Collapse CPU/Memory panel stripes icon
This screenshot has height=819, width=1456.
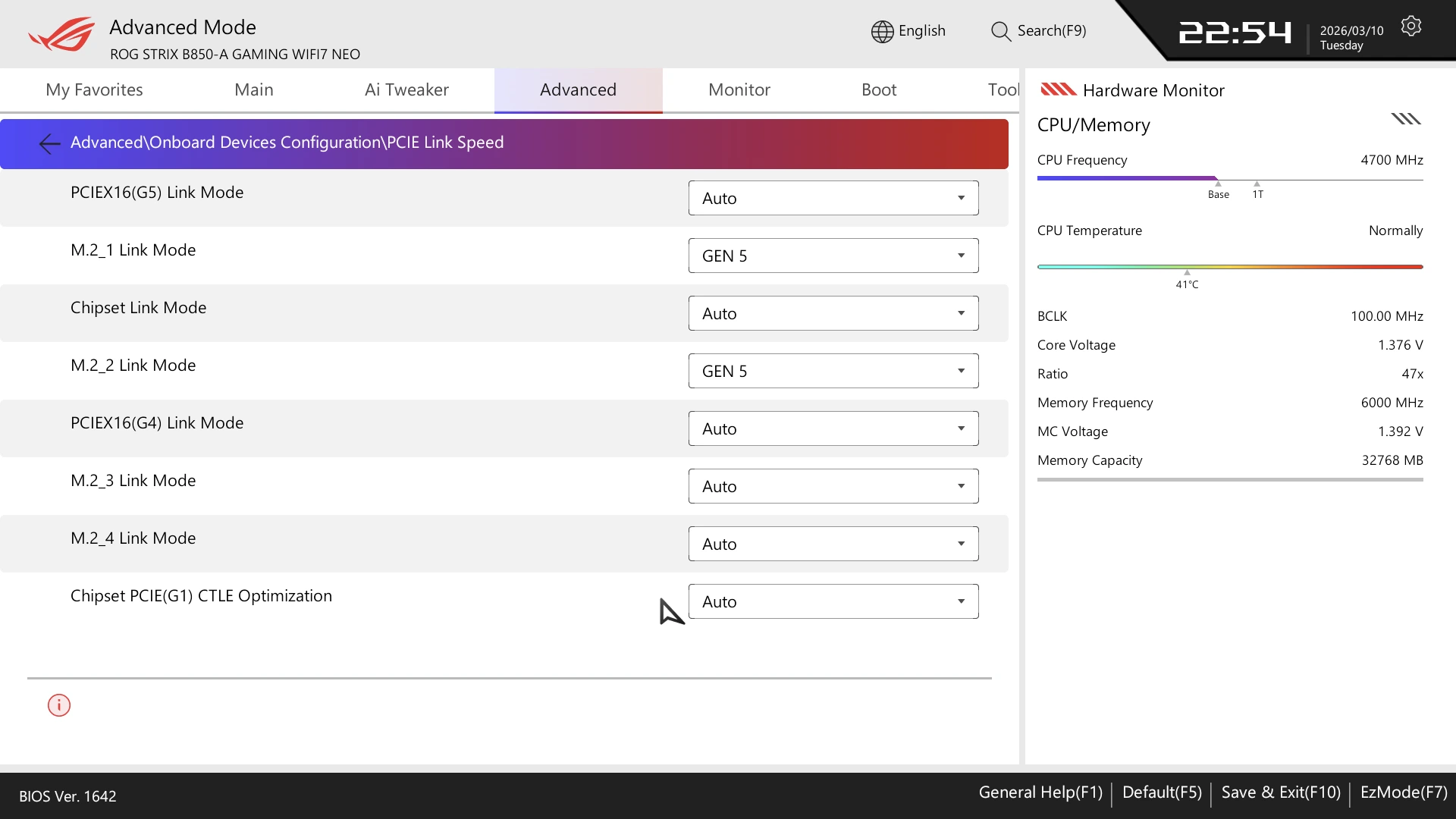pos(1405,119)
